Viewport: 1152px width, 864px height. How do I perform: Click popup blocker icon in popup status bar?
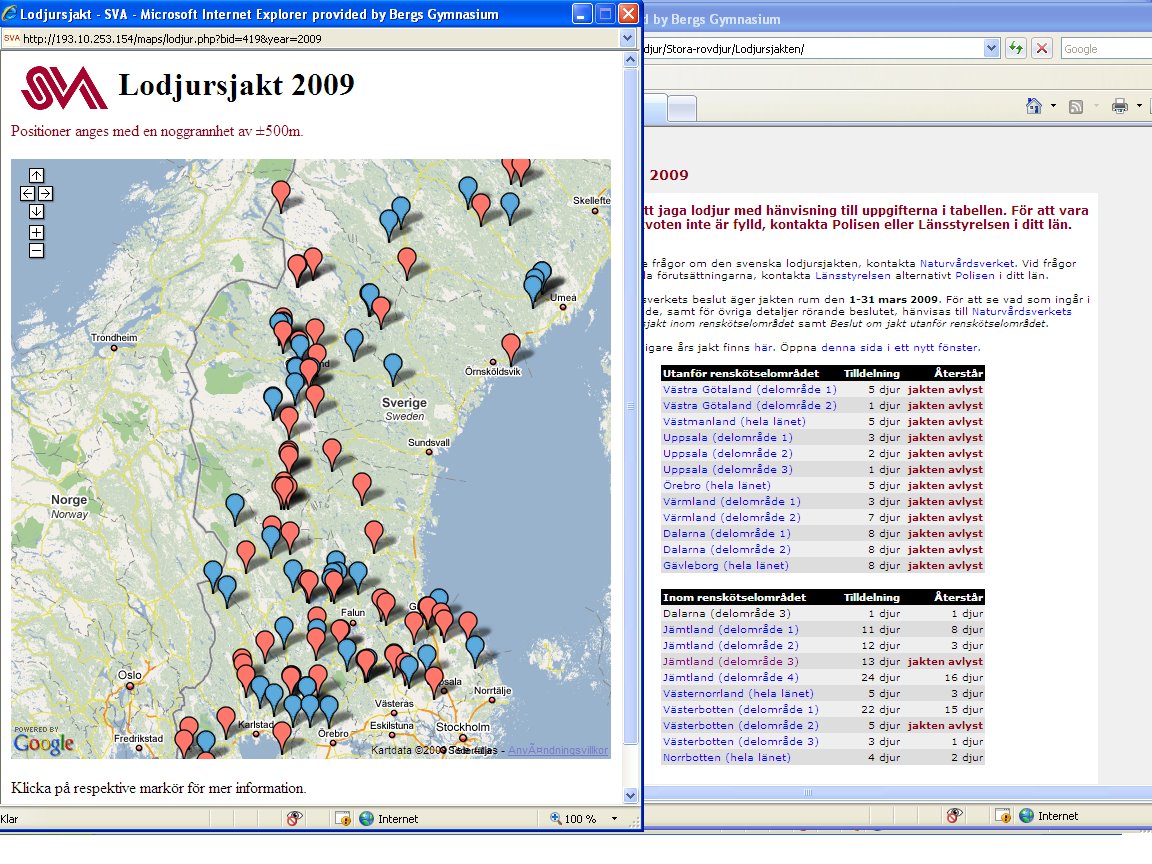click(x=294, y=818)
